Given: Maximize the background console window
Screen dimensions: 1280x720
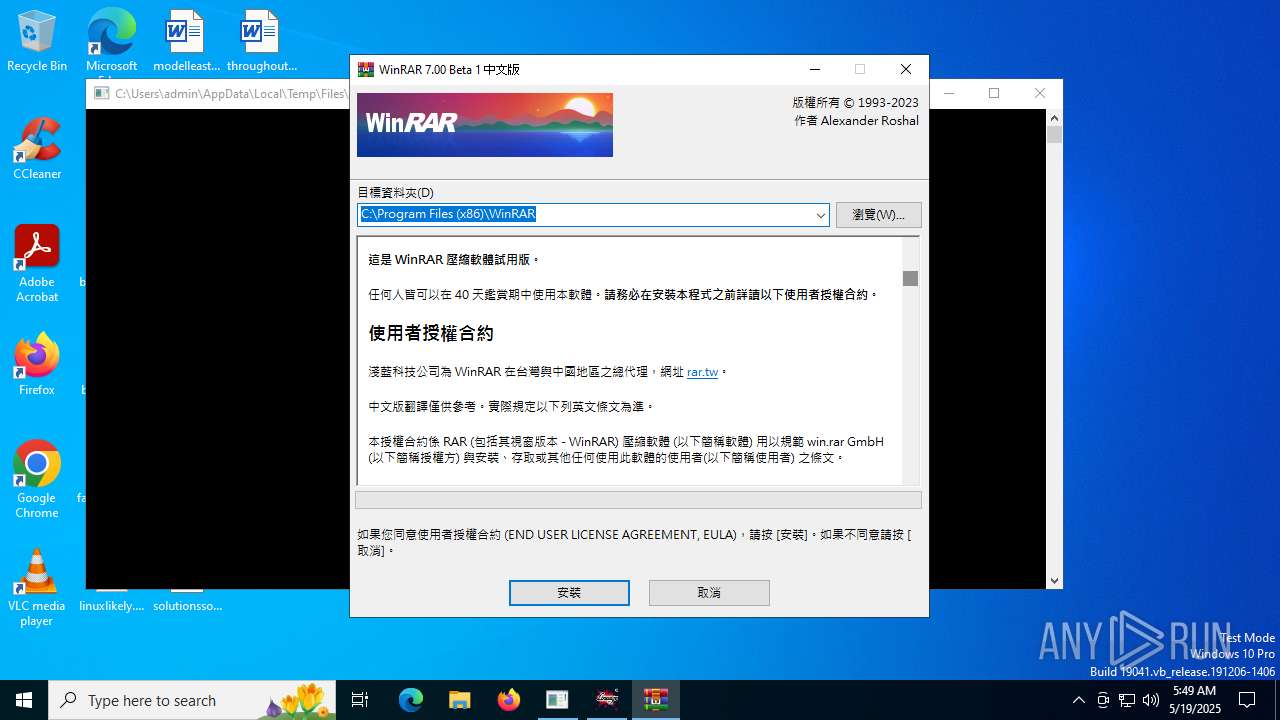Looking at the screenshot, I should [x=993, y=93].
